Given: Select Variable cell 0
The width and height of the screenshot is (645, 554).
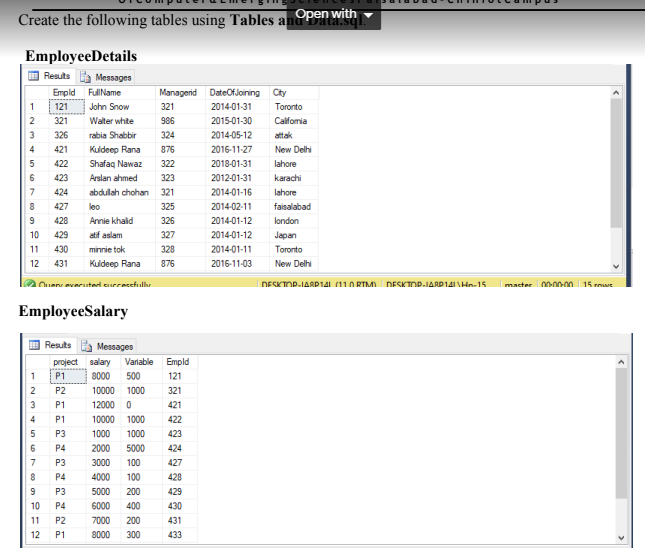Looking at the screenshot, I should click(142, 405).
